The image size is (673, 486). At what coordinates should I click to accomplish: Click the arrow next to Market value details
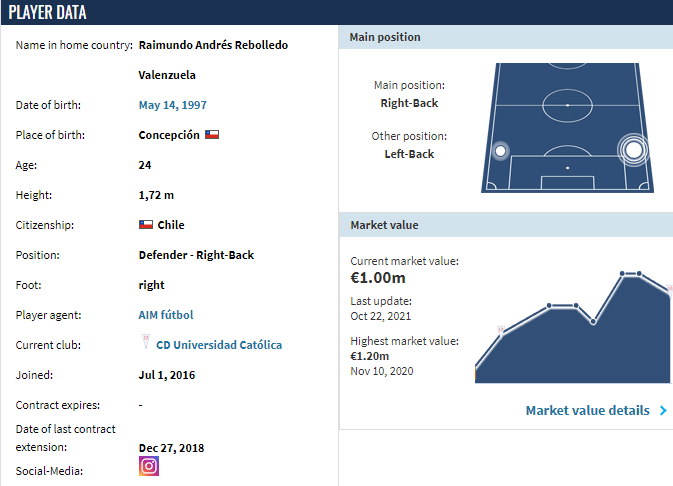click(x=664, y=410)
